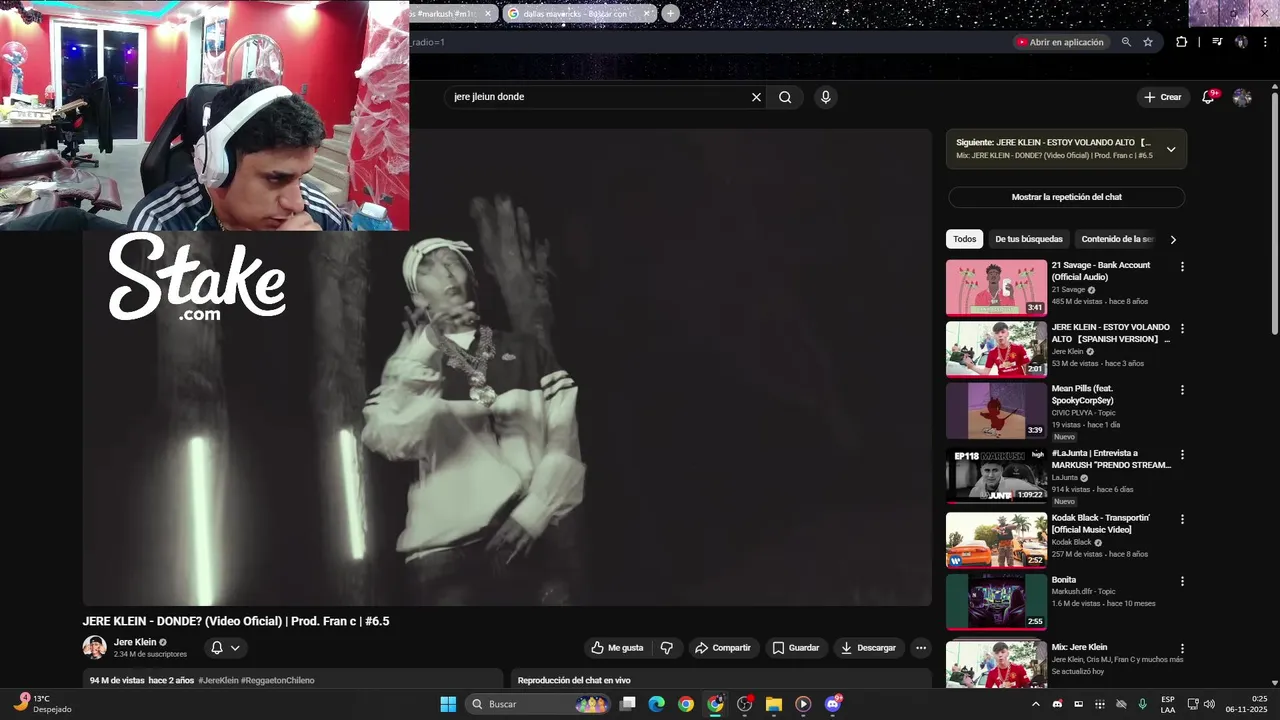1280x720 pixels.
Task: Open Chrome extensions puzzle icon
Action: coord(1181,42)
